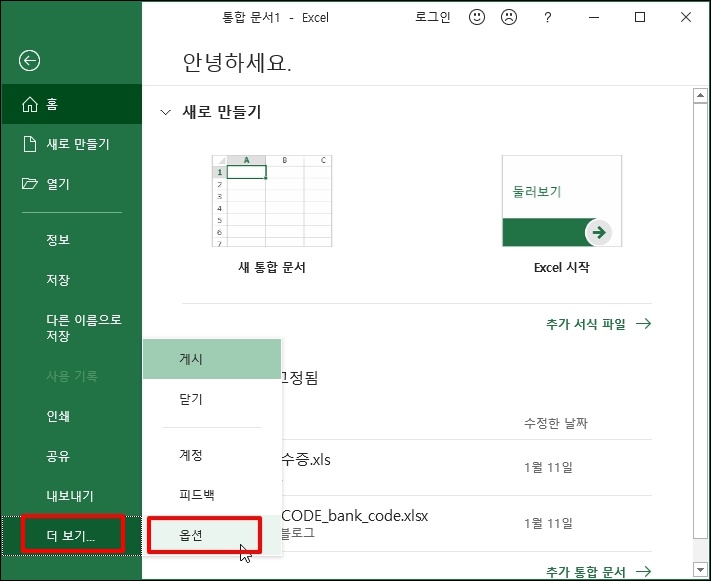Choose 다른 이름으로 저장
Screen dimensions: 711x581
(x=72, y=327)
